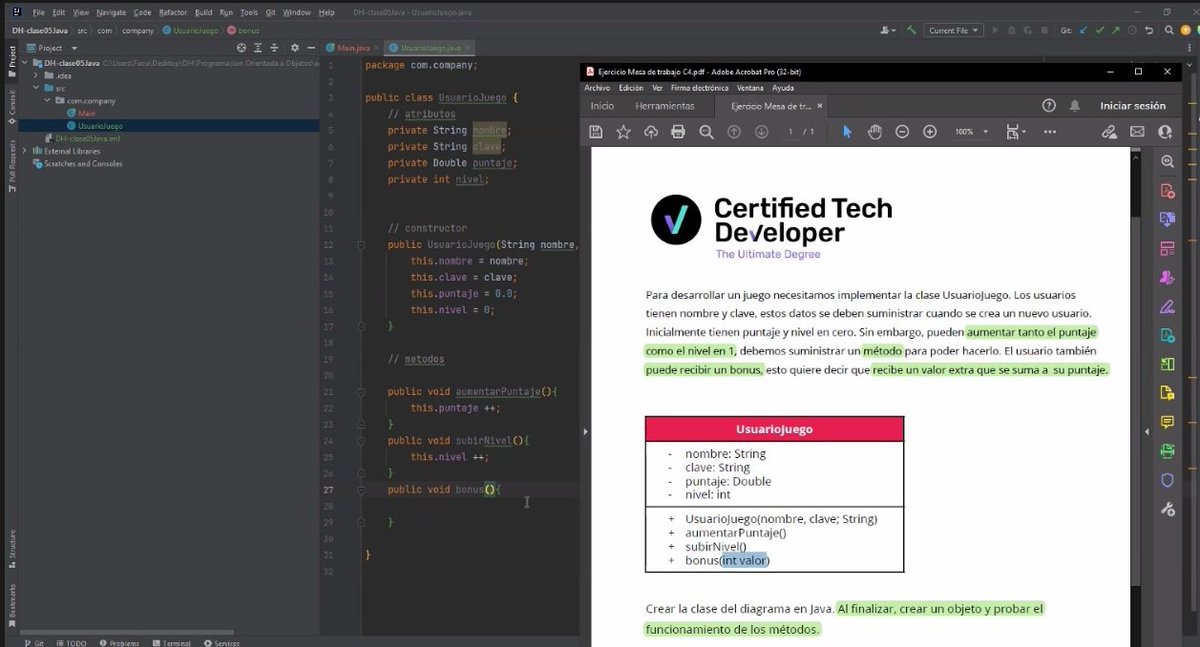Open the Project tool window side tab
The width and height of the screenshot is (1200, 647).
point(12,60)
